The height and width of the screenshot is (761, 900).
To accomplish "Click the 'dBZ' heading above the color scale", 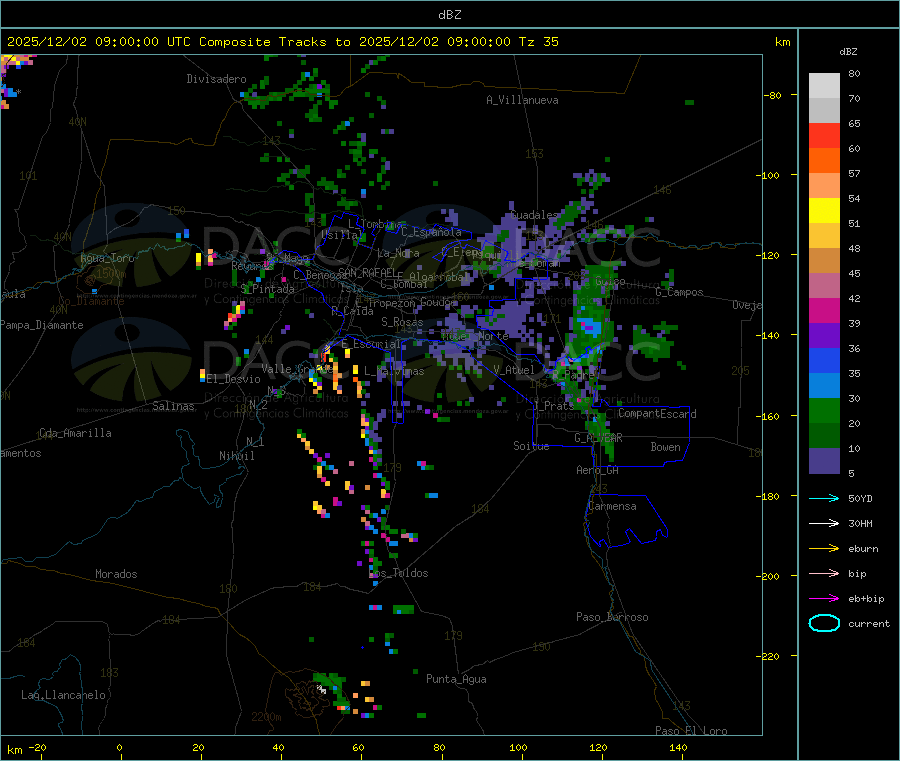I will point(848,52).
